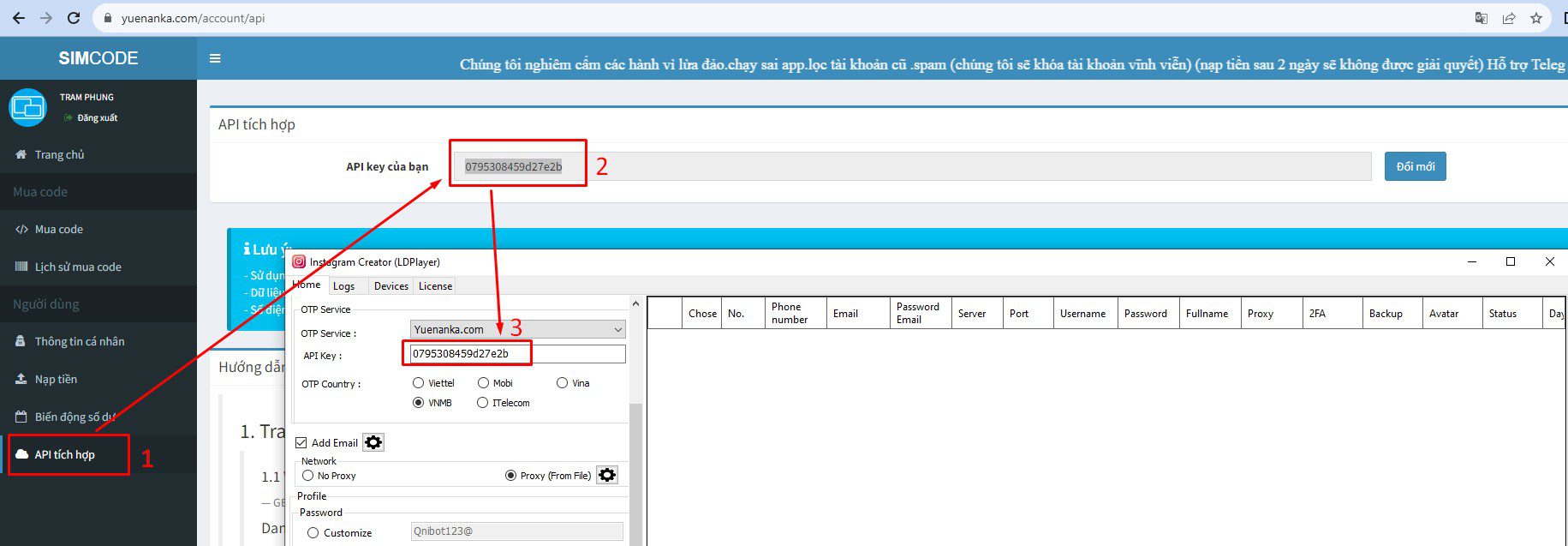Screen dimensions: 1568x546
Task: Click the Instagram Creator app icon in the title bar
Action: [299, 261]
